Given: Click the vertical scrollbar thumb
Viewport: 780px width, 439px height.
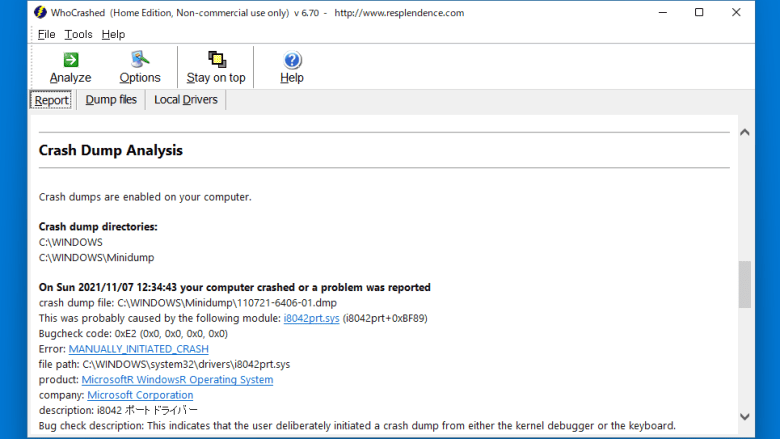Looking at the screenshot, I should [x=745, y=284].
